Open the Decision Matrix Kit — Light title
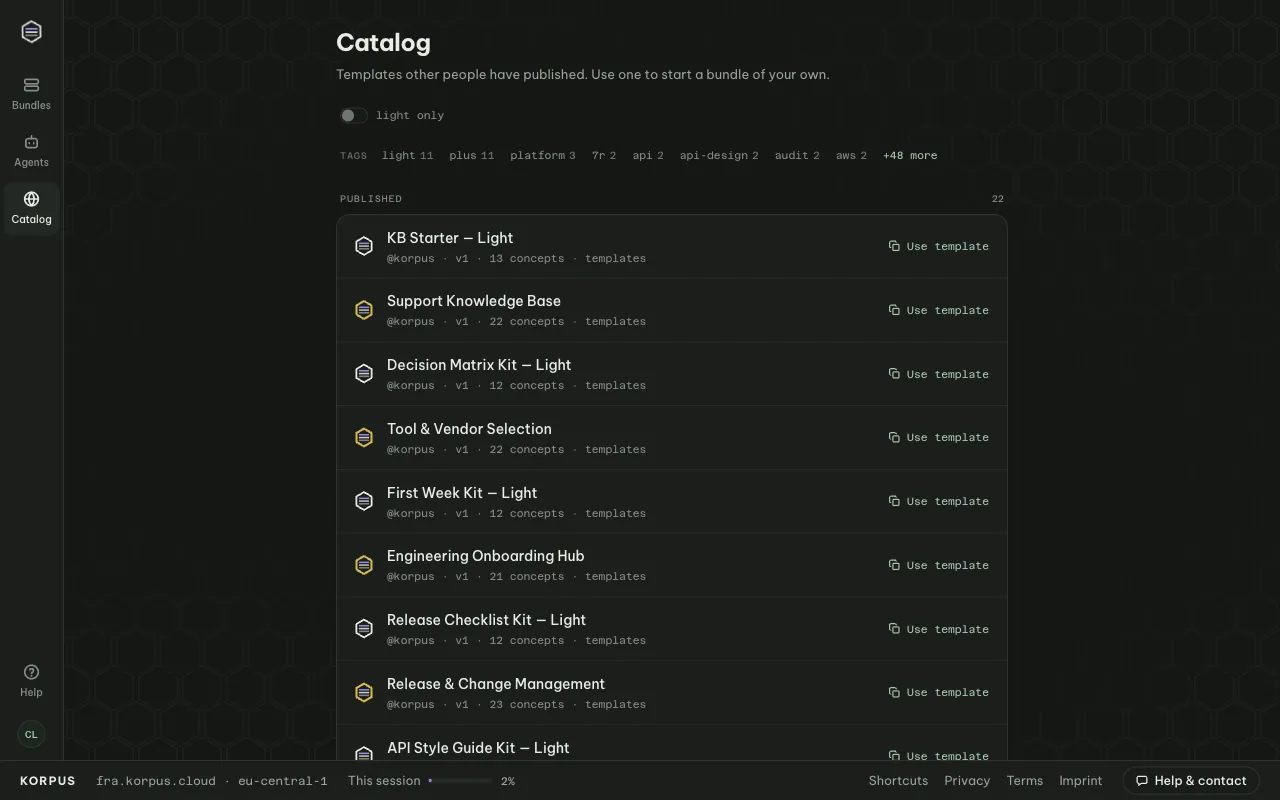The width and height of the screenshot is (1280, 800). (x=479, y=365)
